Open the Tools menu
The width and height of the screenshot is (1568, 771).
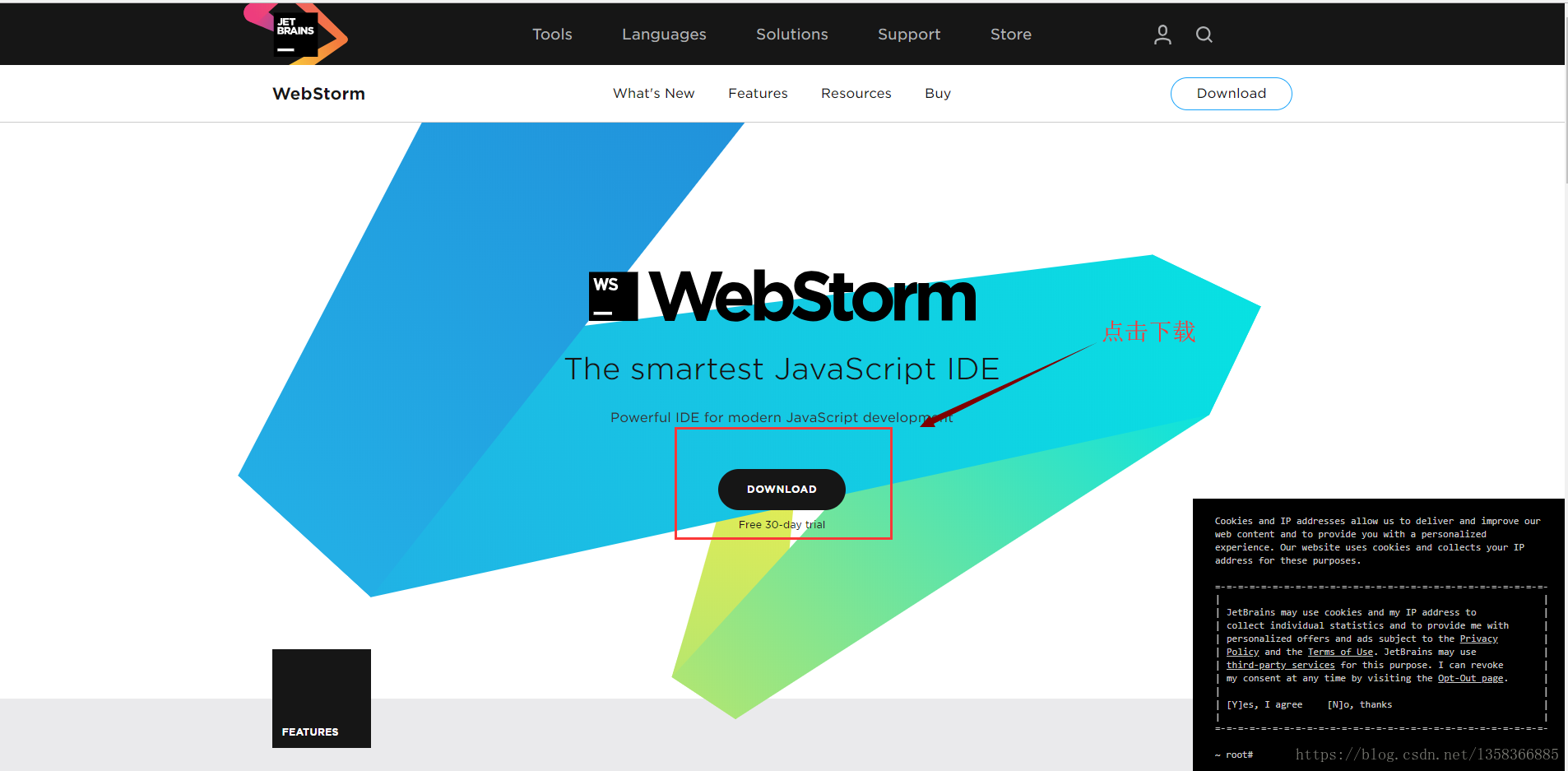552,34
